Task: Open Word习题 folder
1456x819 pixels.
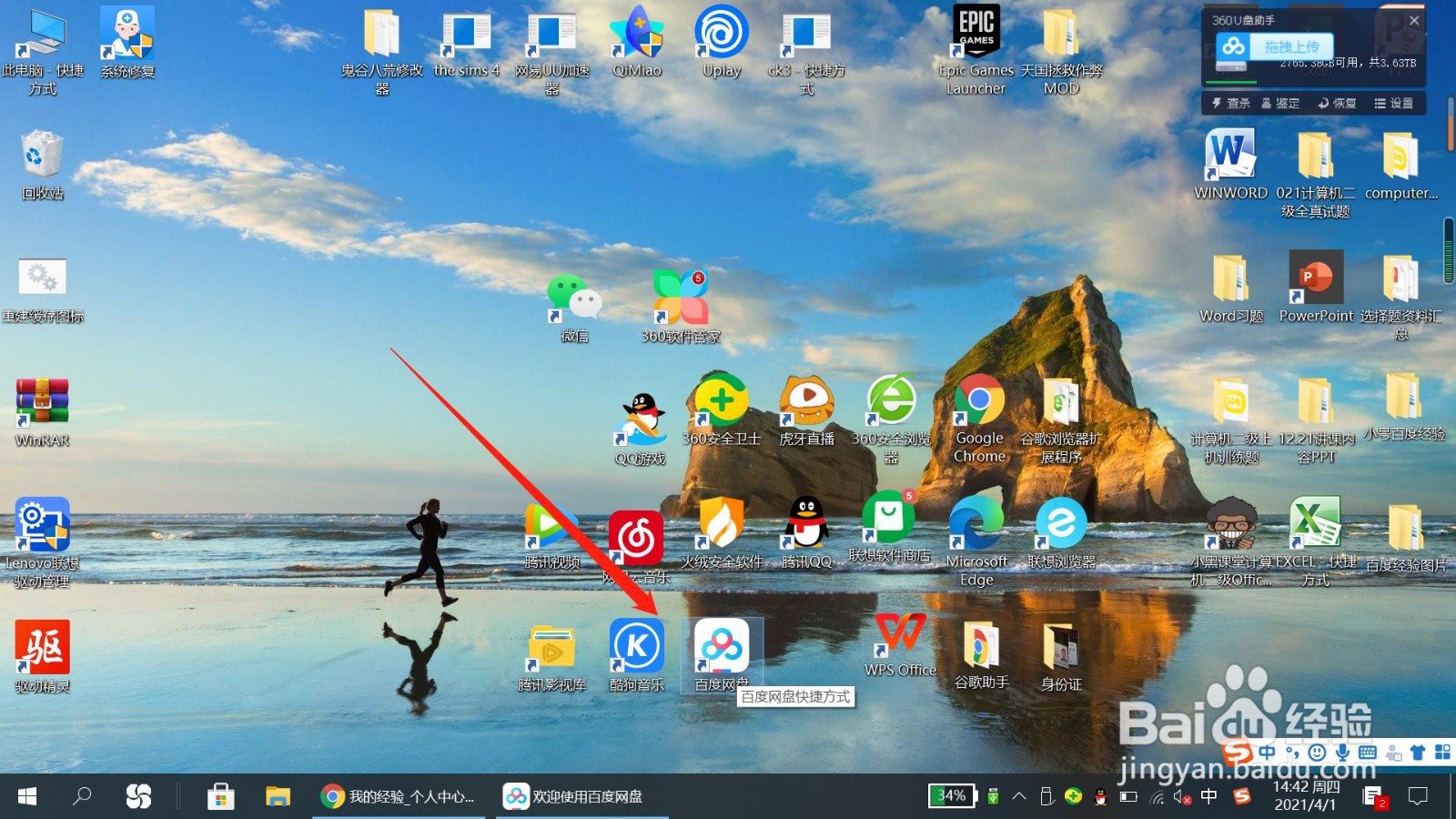Action: 1231,289
